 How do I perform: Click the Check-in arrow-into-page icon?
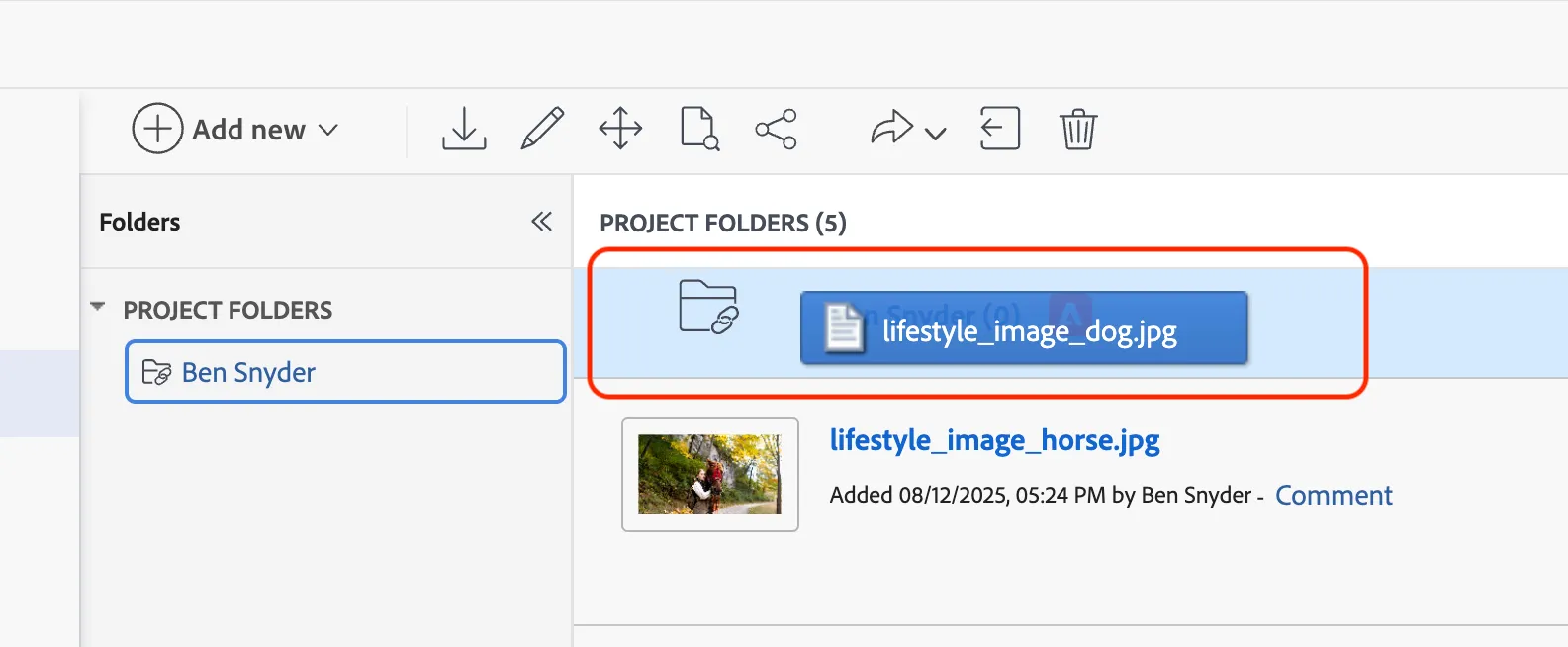[1000, 129]
